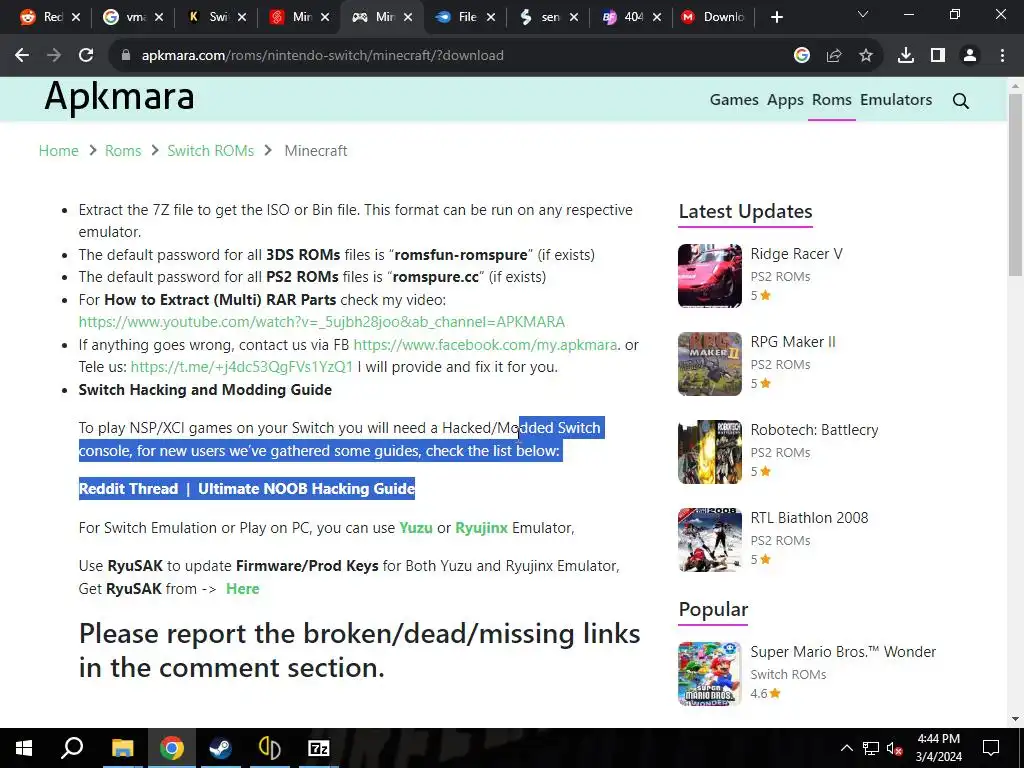Click the browser forward arrow
1024x768 pixels.
coord(54,56)
